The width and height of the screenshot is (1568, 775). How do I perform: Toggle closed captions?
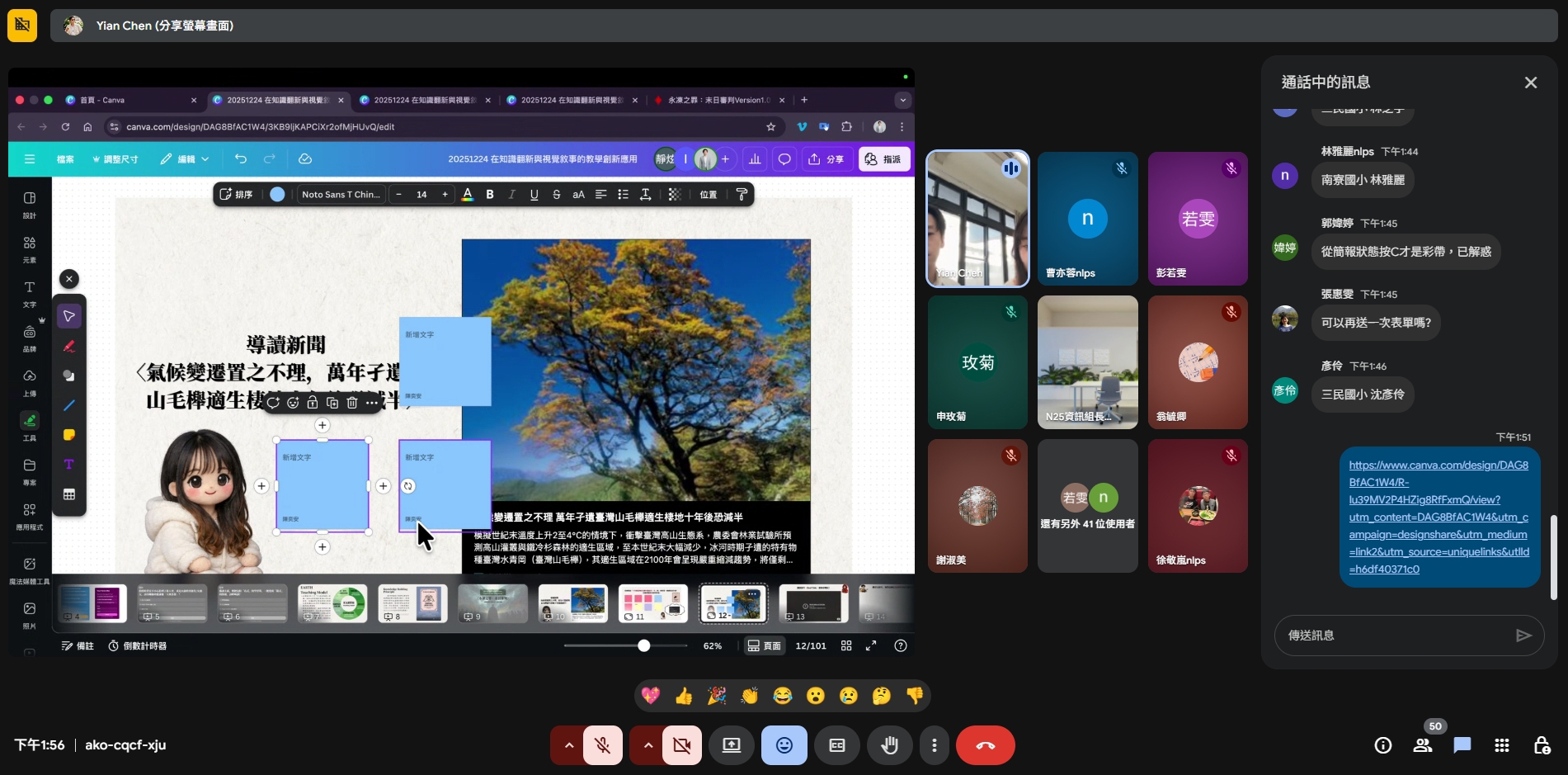836,745
